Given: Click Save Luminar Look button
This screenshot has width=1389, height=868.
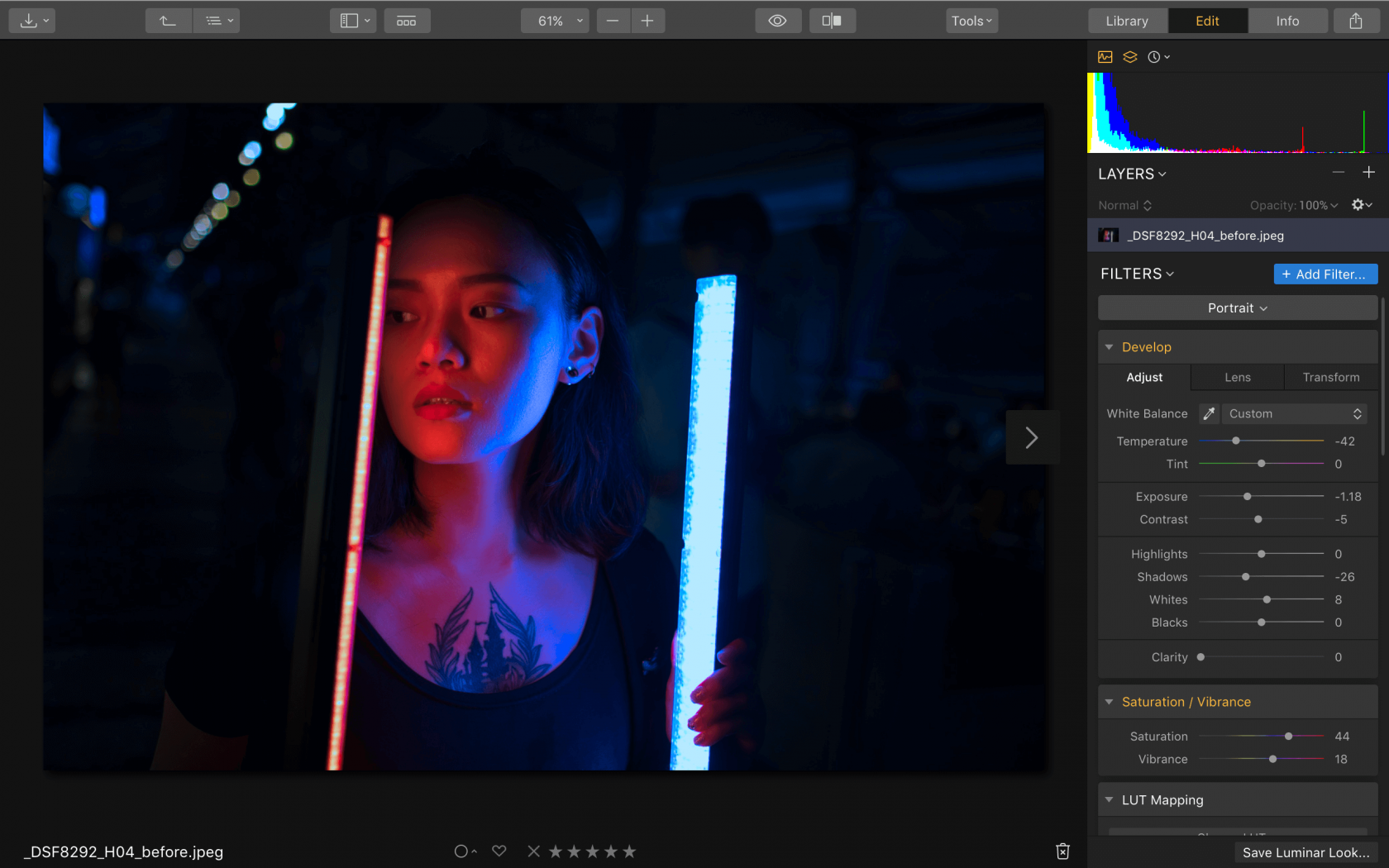Looking at the screenshot, I should tap(1305, 851).
